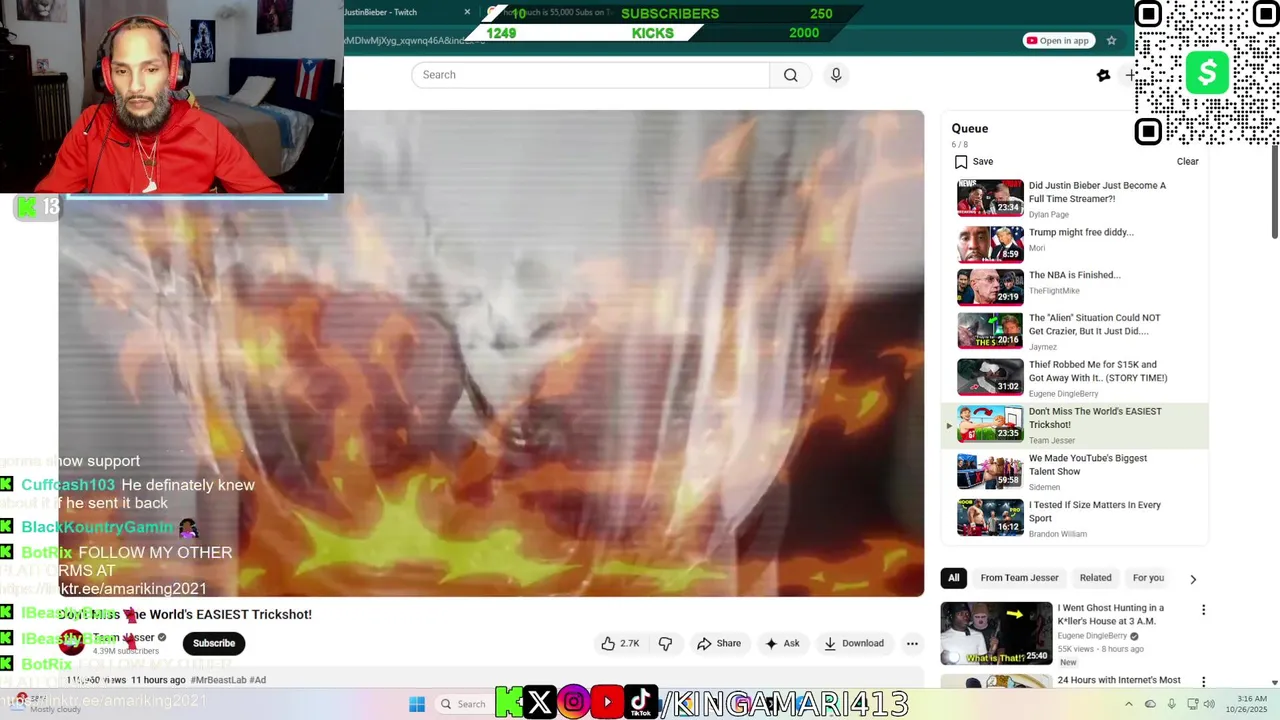Subscribe to Team Jesser channel
The height and width of the screenshot is (720, 1280).
click(x=214, y=643)
